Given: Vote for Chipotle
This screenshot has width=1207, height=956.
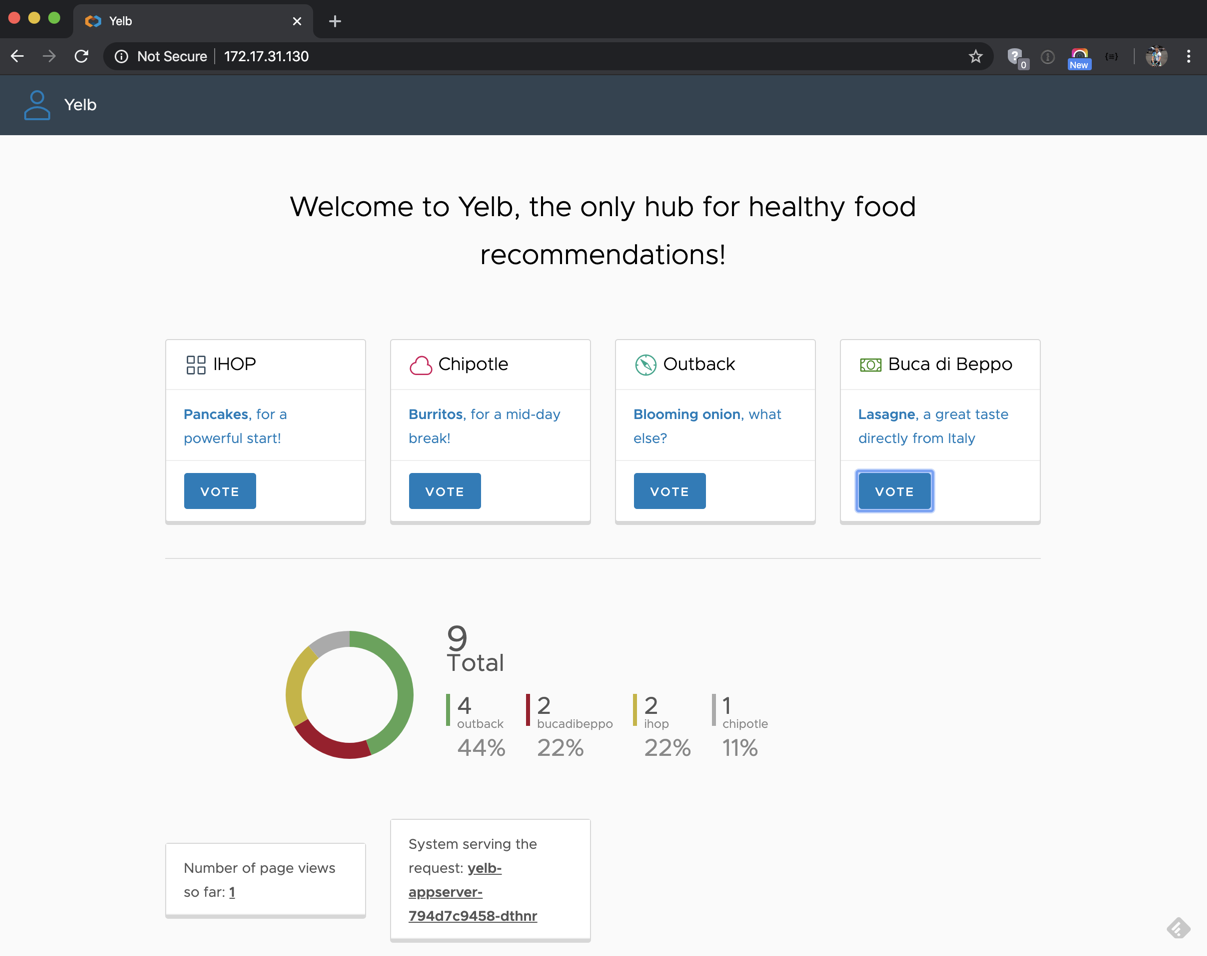Looking at the screenshot, I should pyautogui.click(x=445, y=491).
